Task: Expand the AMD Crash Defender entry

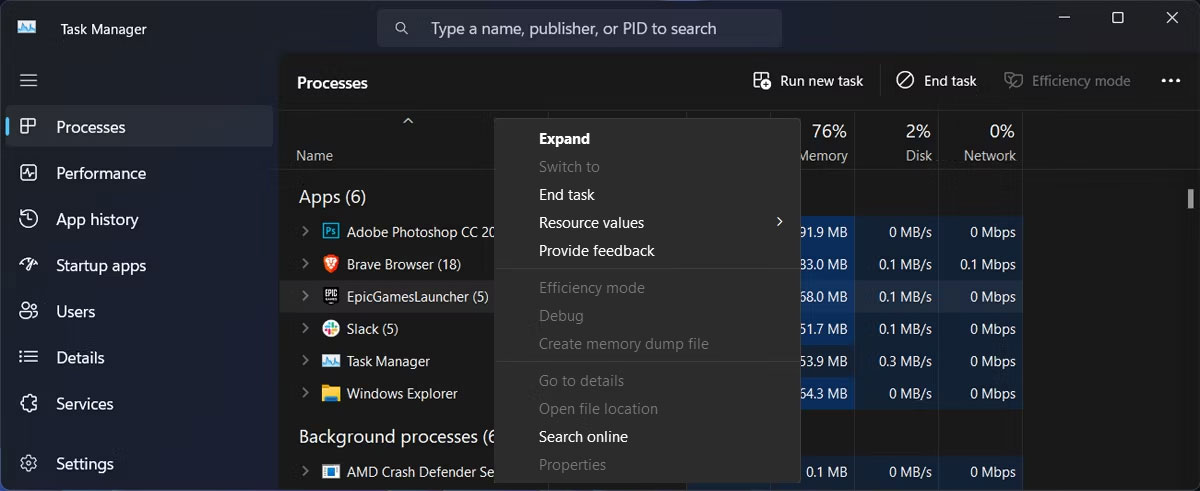Action: pos(305,471)
